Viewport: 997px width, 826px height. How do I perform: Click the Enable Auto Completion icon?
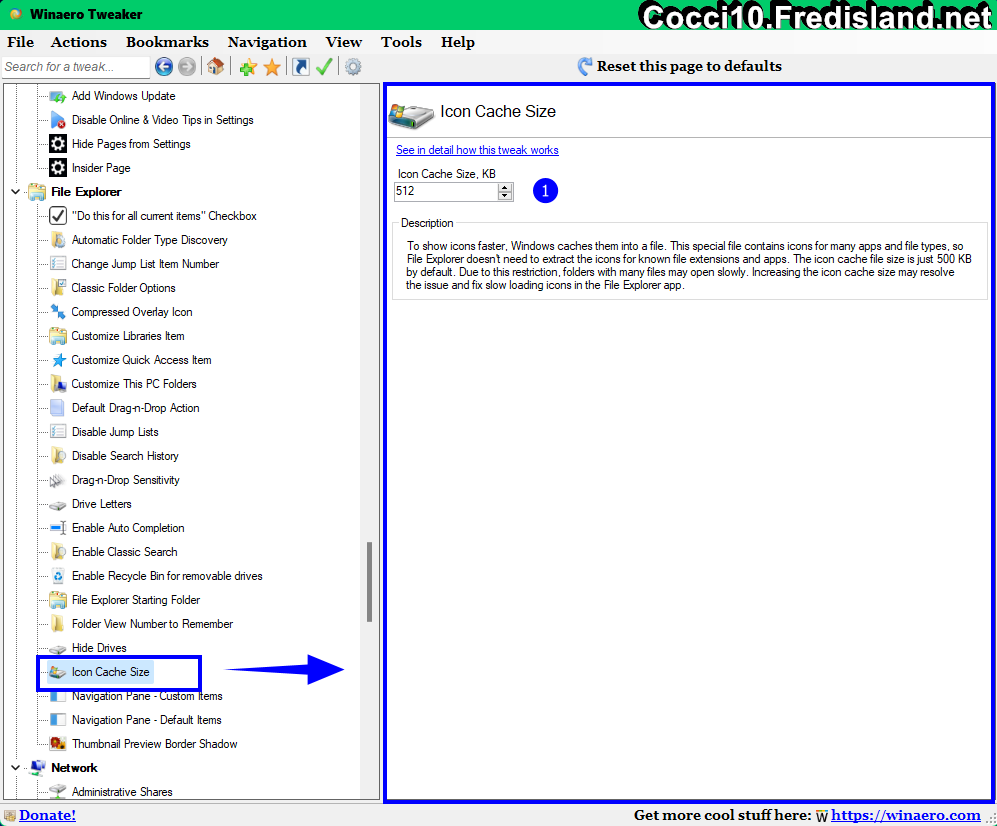tap(58, 528)
